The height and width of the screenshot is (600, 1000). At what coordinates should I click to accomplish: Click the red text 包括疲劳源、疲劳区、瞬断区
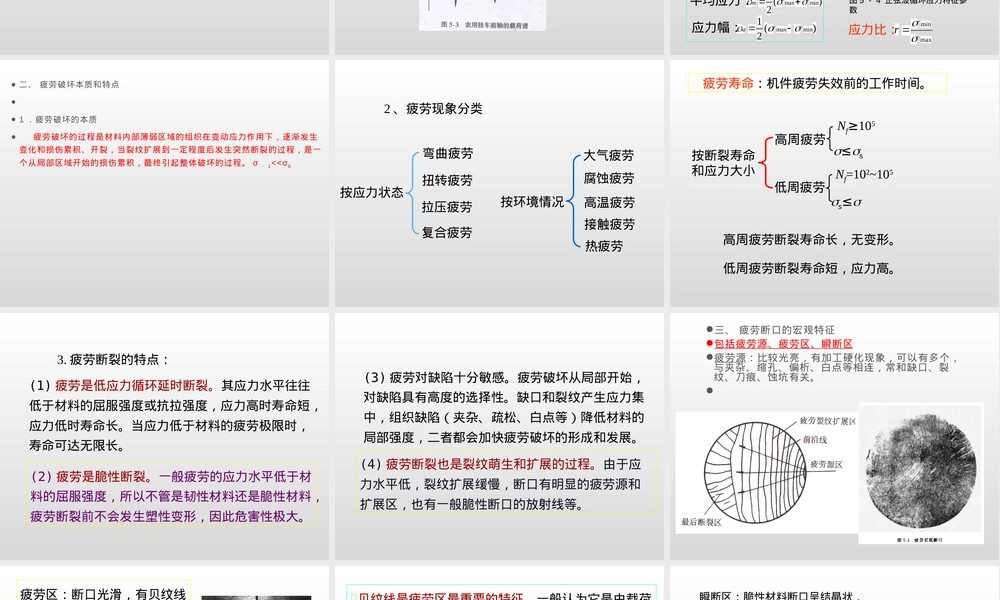click(783, 344)
